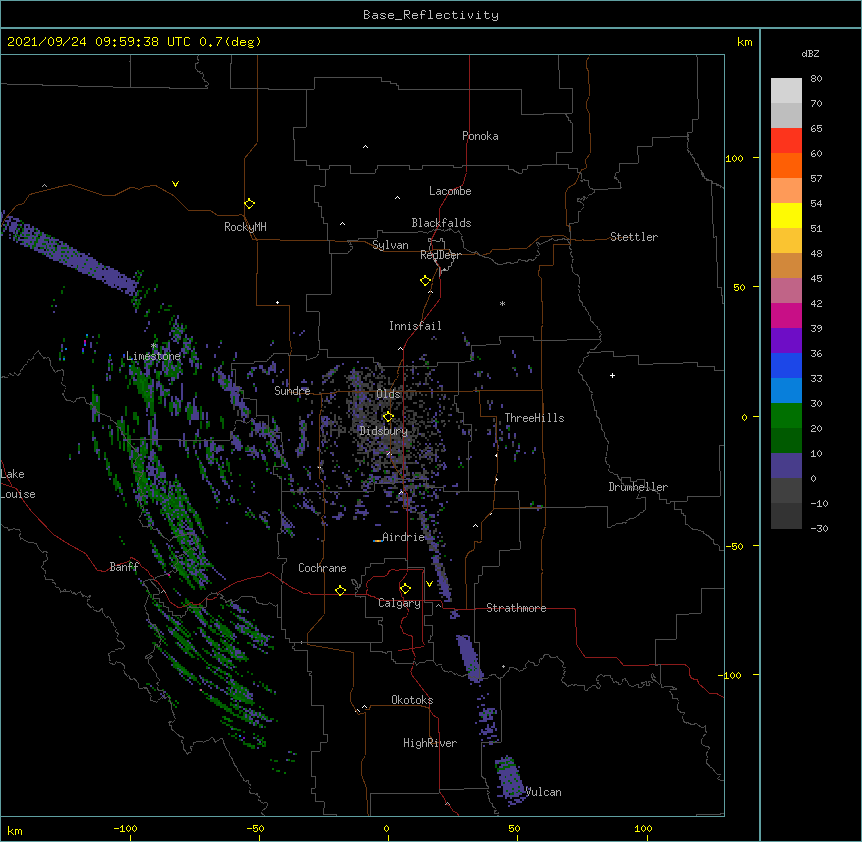Select the Sylvan label
Viewport: 862px width, 842px height.
point(390,245)
